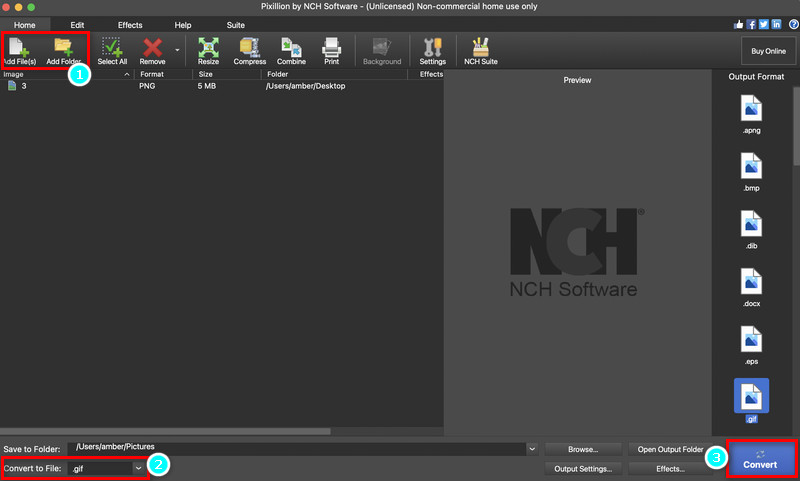Sort the list by the Image column header

coord(66,74)
